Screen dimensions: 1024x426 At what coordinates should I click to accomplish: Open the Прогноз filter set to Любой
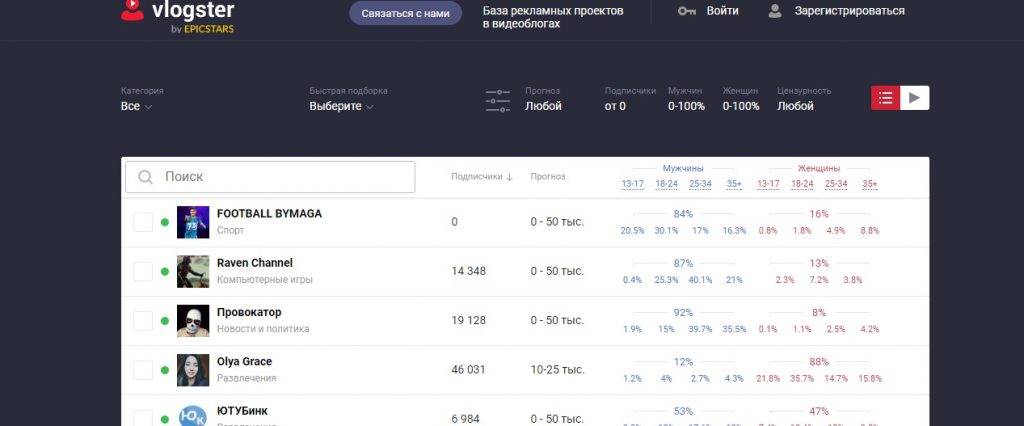coord(543,106)
